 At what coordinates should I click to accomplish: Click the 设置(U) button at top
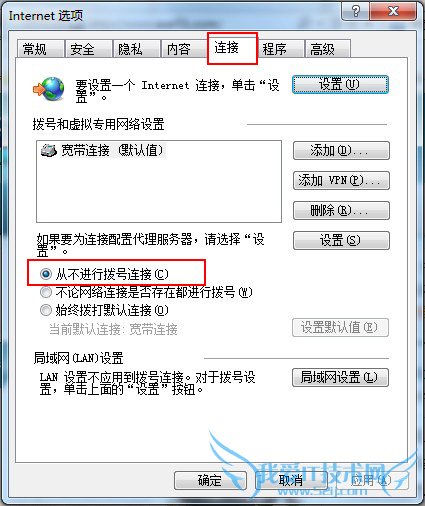tap(340, 84)
